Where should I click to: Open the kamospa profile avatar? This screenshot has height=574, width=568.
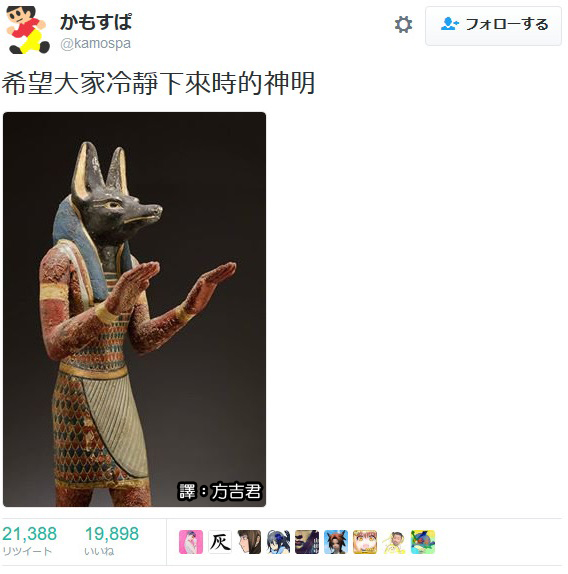tap(28, 30)
